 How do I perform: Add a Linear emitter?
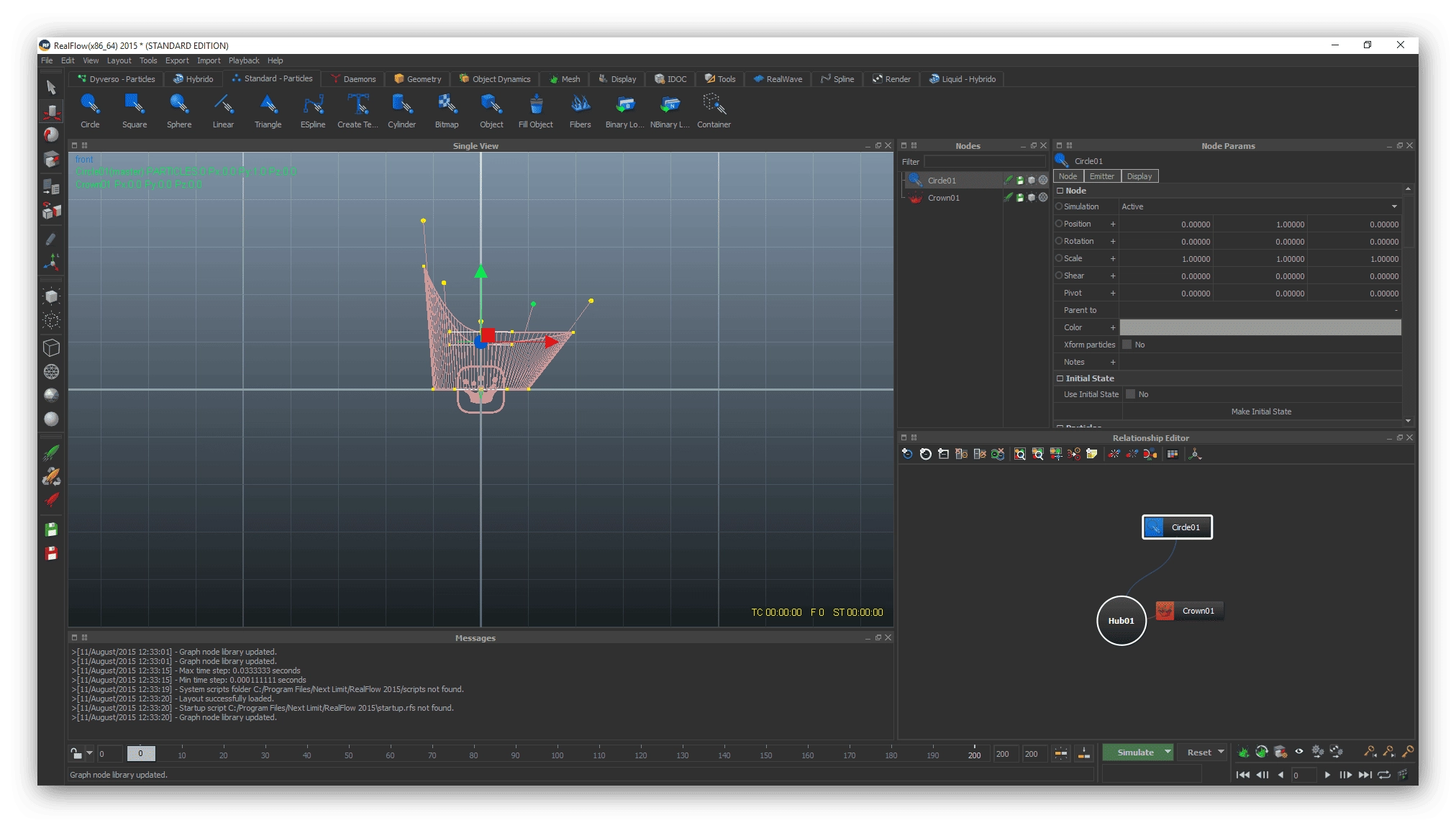223,111
